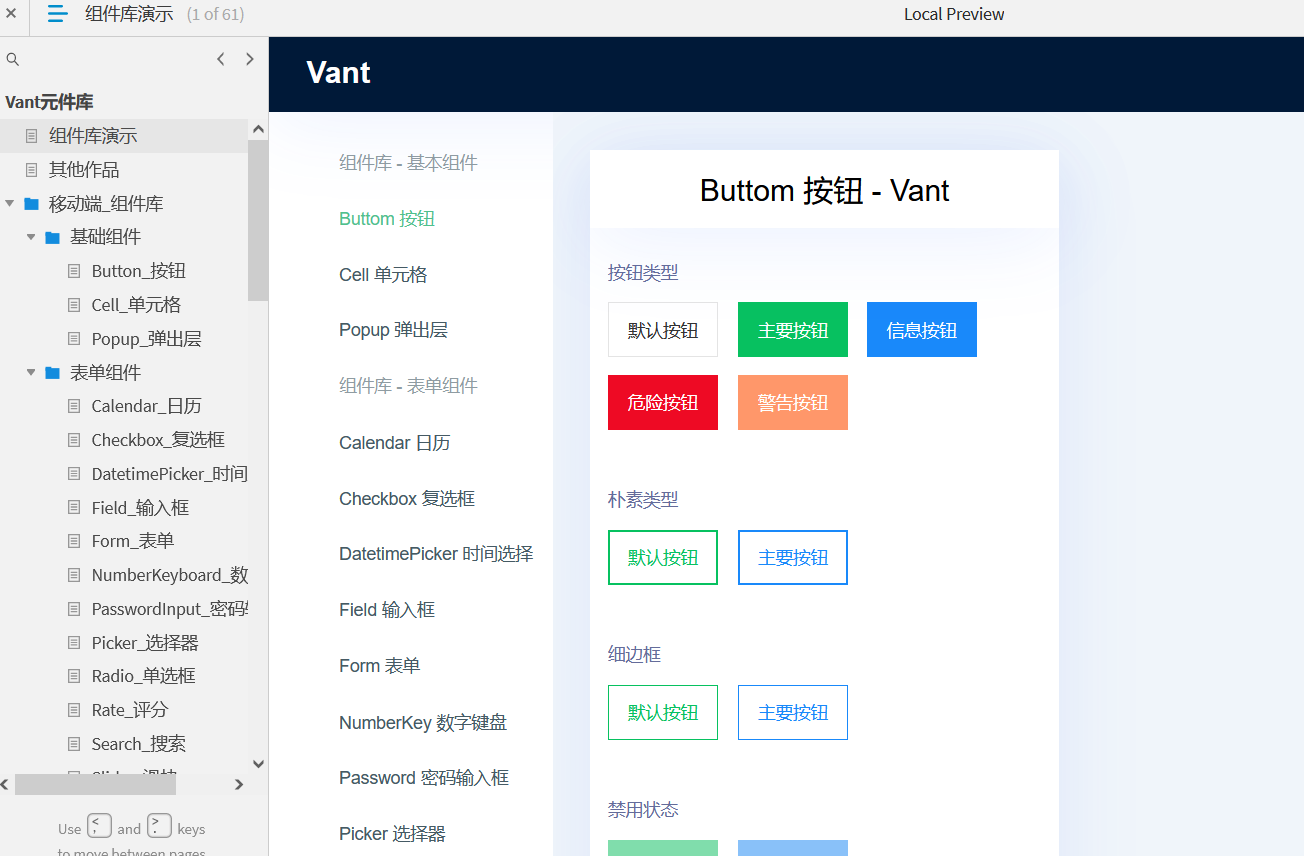Image resolution: width=1304 pixels, height=856 pixels.
Task: Click green outlined 默认按钮 under 朴素类型
Action: coord(663,558)
